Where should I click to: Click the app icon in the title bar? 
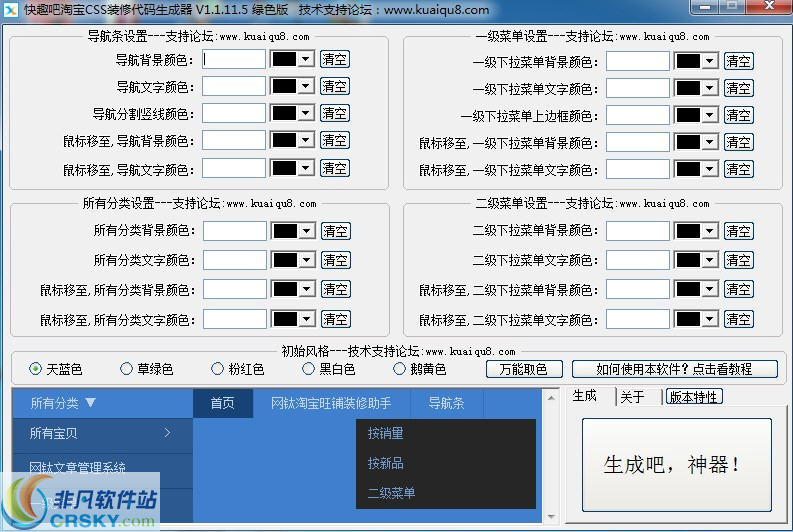(x=11, y=9)
